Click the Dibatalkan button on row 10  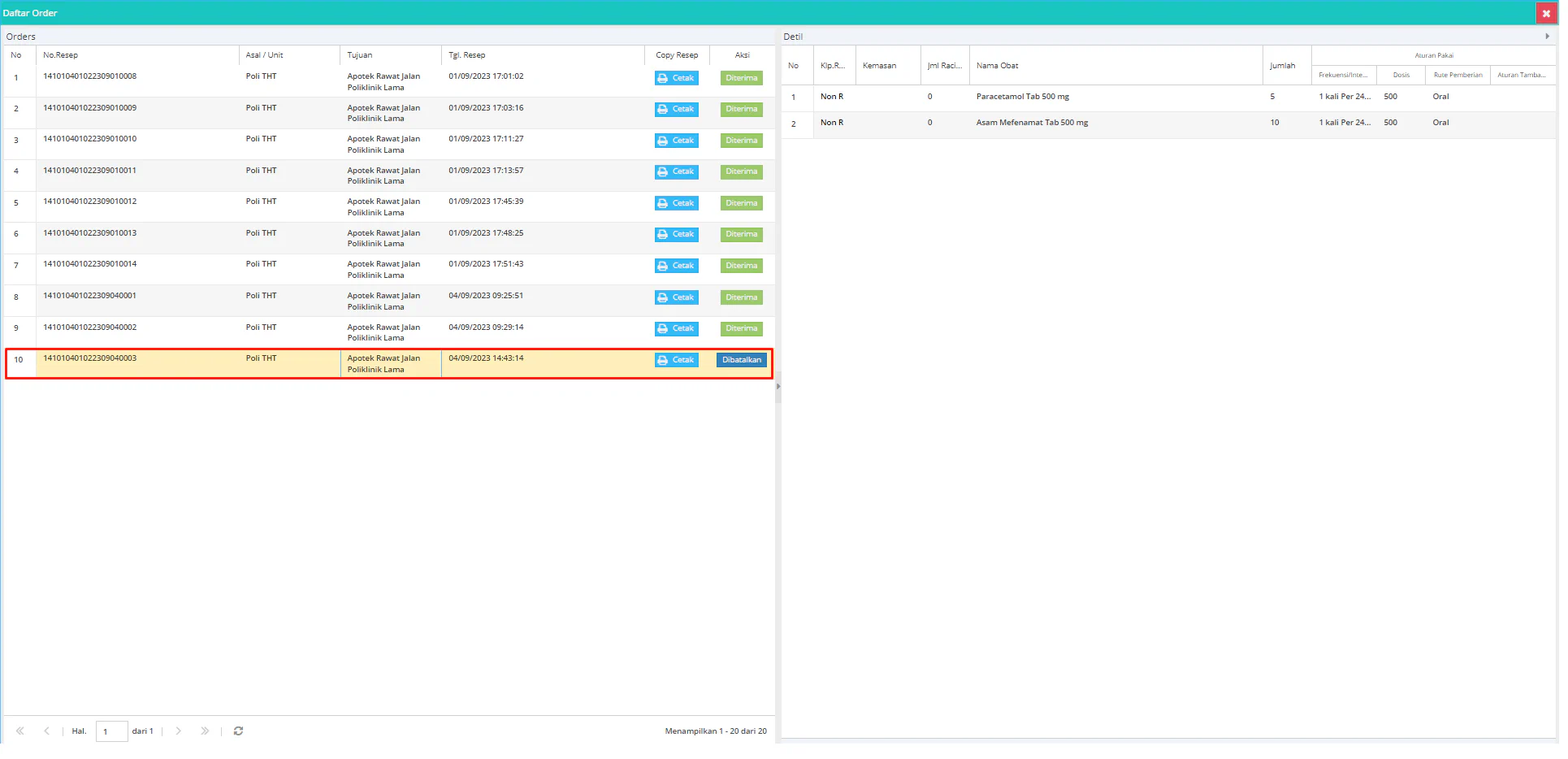[741, 360]
